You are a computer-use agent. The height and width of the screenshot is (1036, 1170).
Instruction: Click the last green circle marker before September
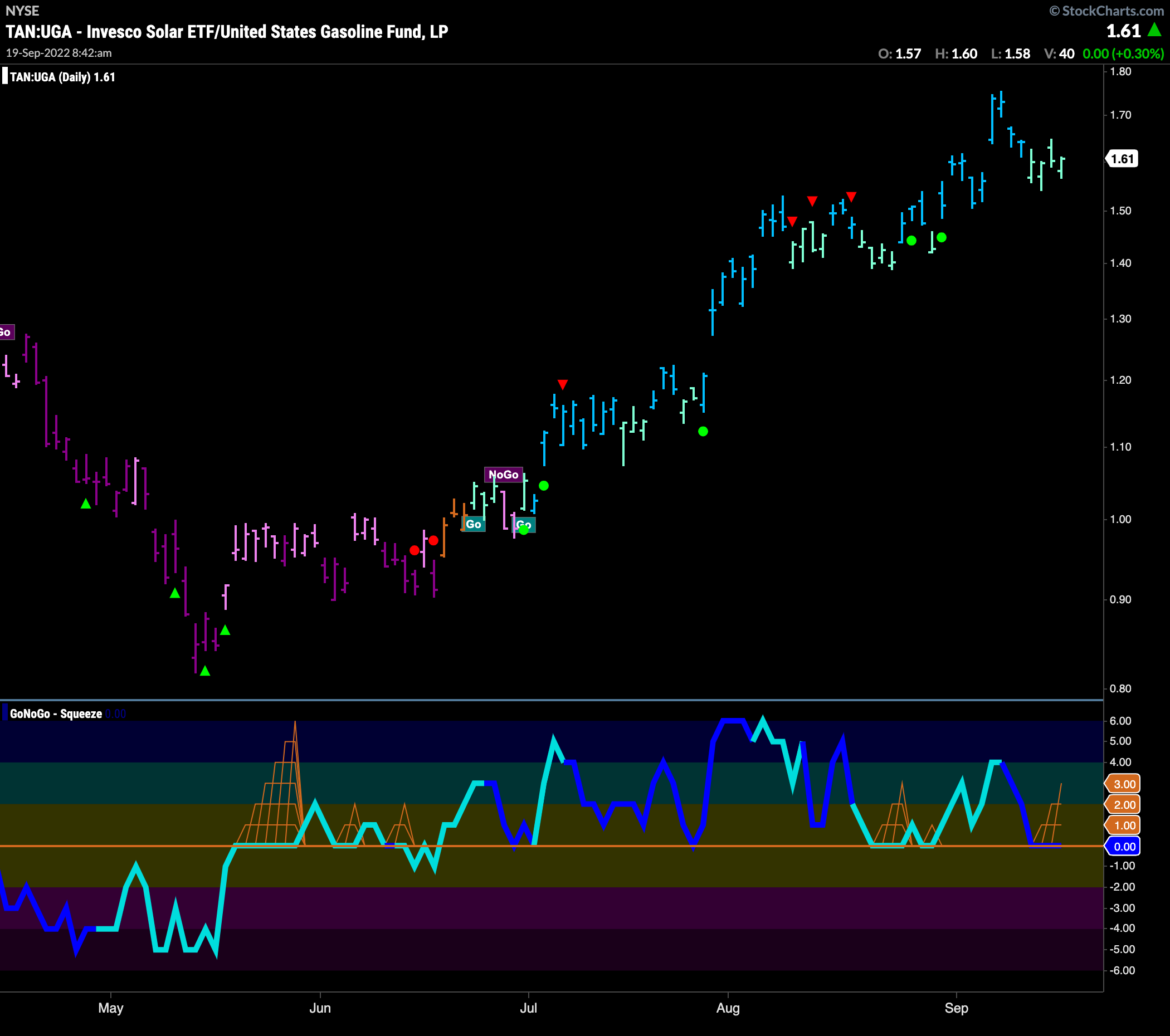click(x=942, y=237)
